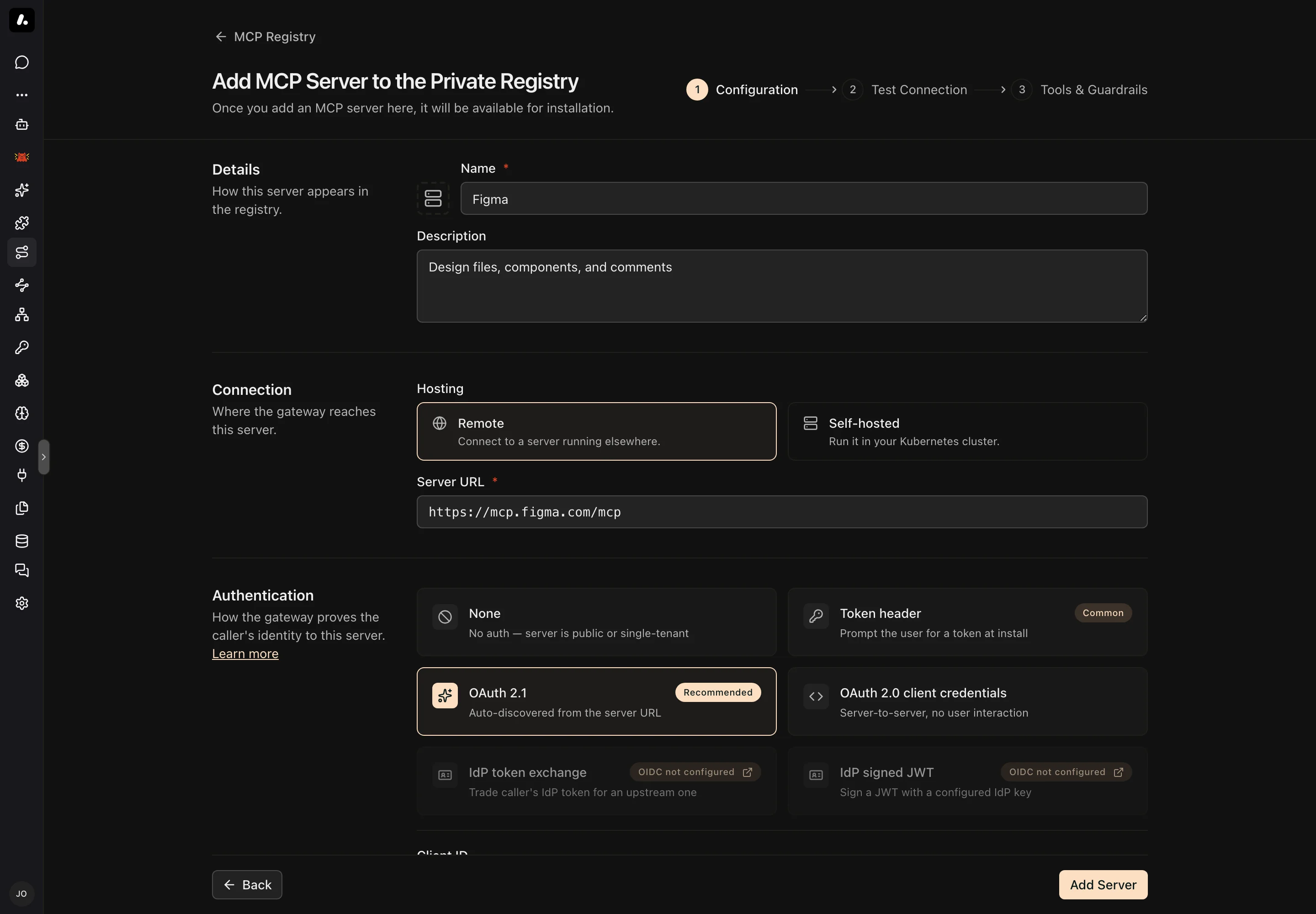This screenshot has width=1316, height=914.
Task: Open the database cylinder icon in sidebar
Action: pyautogui.click(x=22, y=541)
